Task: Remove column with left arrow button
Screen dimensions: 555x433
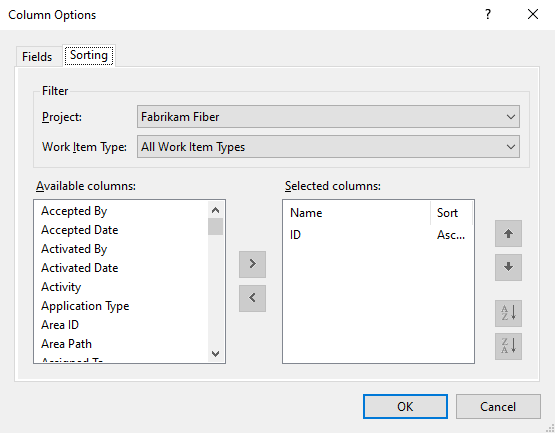Action: point(252,298)
